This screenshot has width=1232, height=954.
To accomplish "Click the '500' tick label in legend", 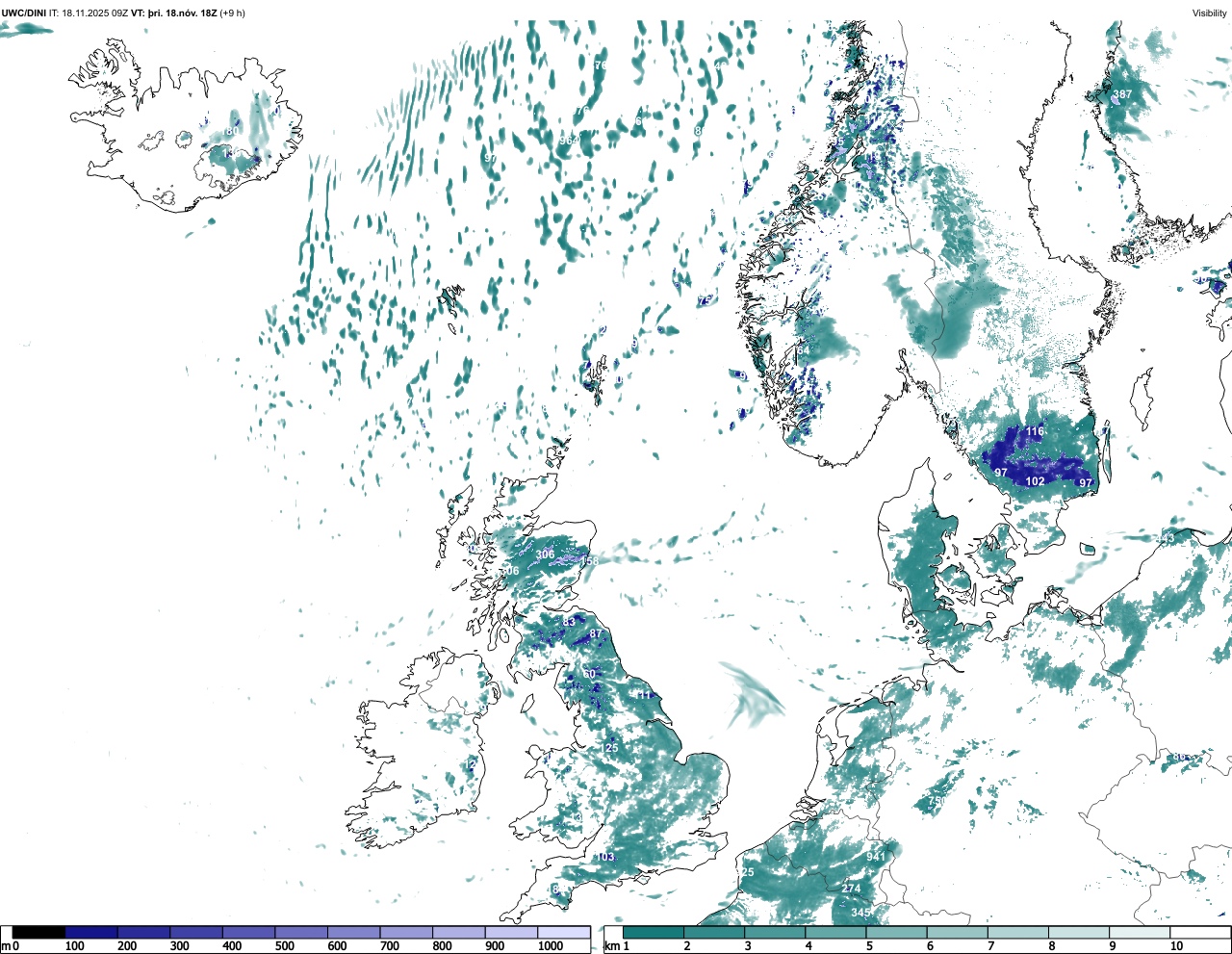I will [285, 946].
